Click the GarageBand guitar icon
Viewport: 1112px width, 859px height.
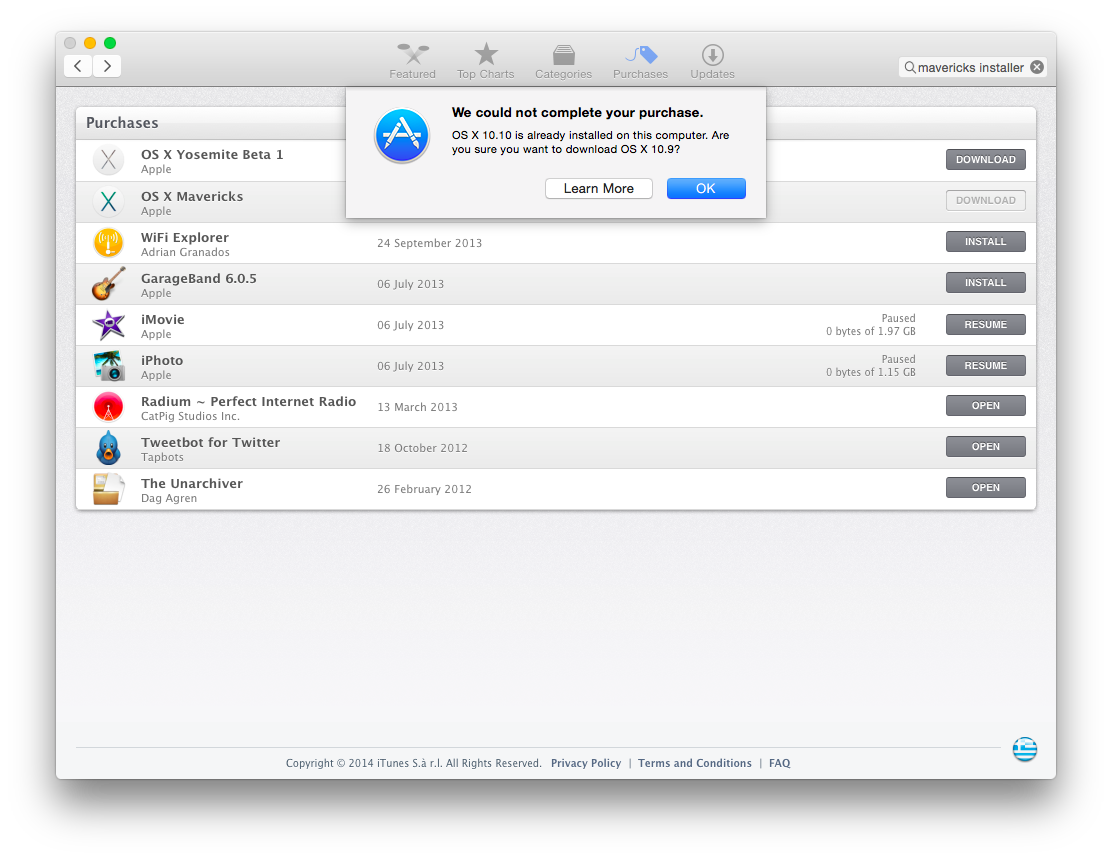(x=109, y=284)
